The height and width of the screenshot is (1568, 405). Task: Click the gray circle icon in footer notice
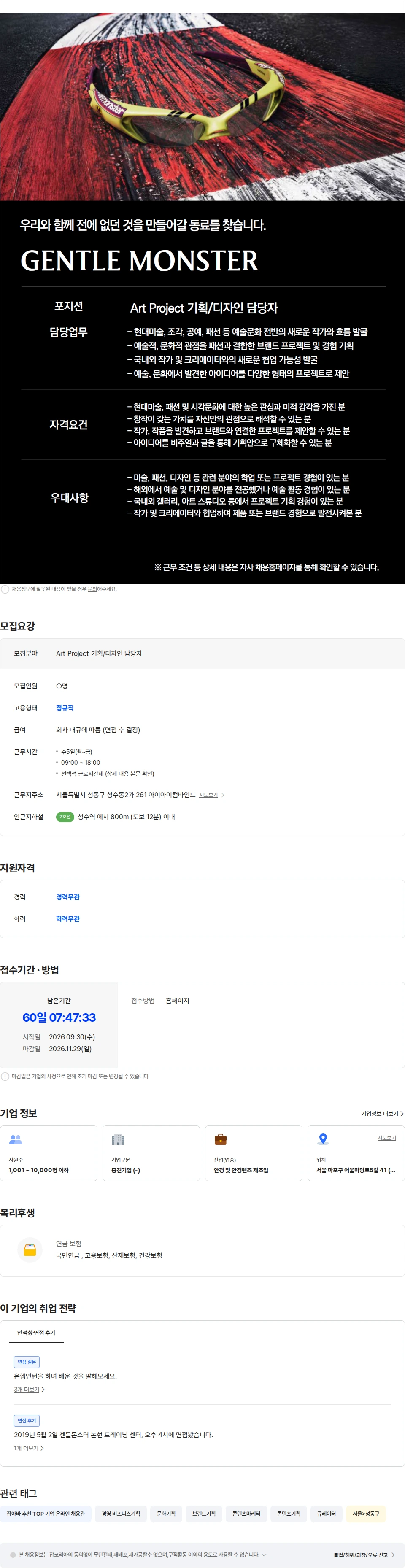pyautogui.click(x=13, y=1555)
